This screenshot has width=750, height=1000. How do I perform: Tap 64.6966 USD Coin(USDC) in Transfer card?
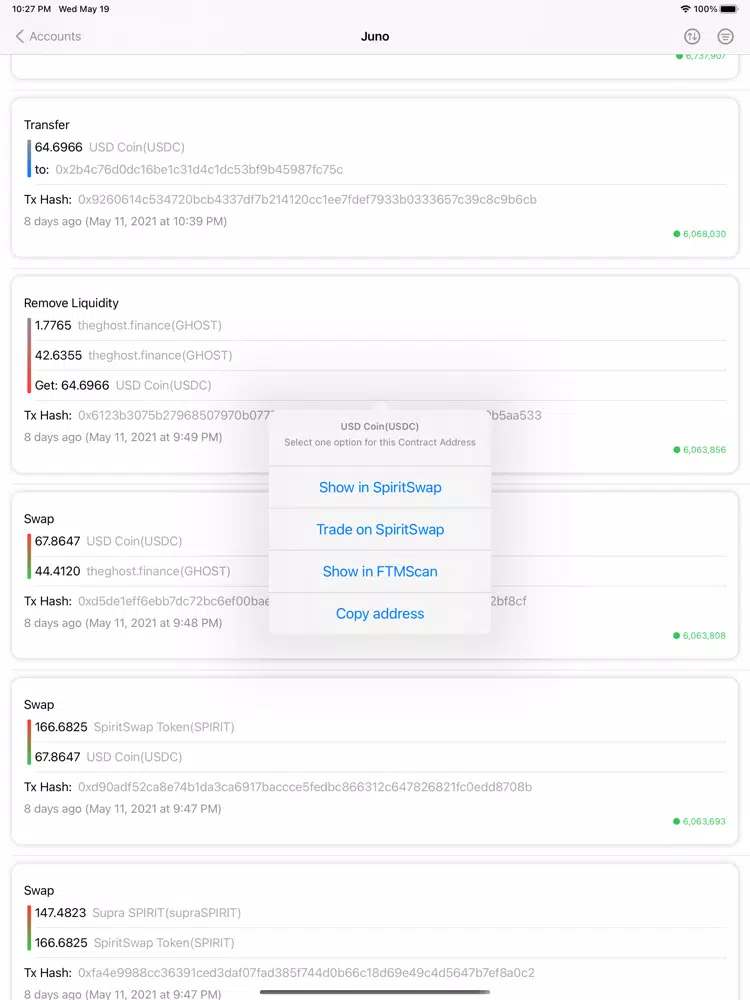tap(110, 147)
